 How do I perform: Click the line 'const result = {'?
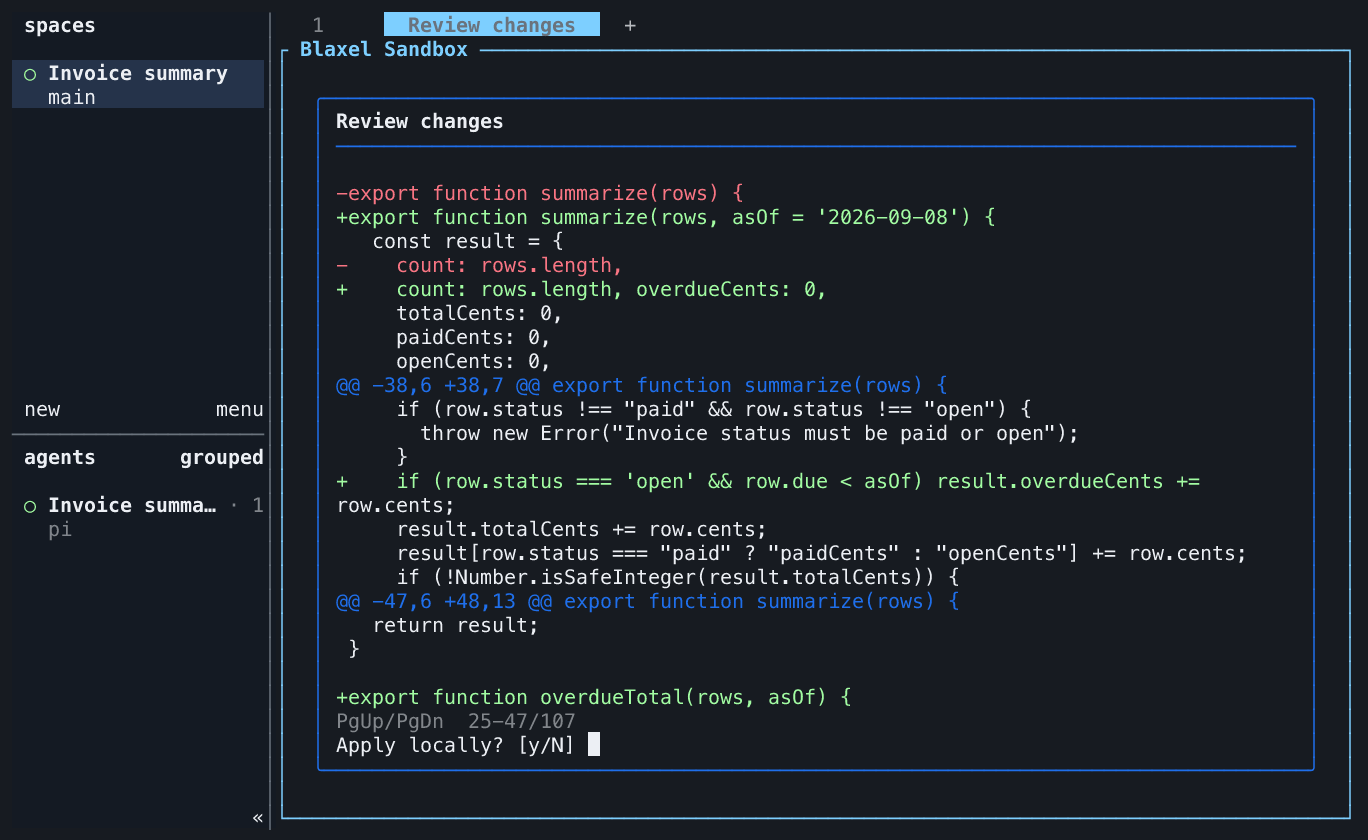[x=468, y=242]
